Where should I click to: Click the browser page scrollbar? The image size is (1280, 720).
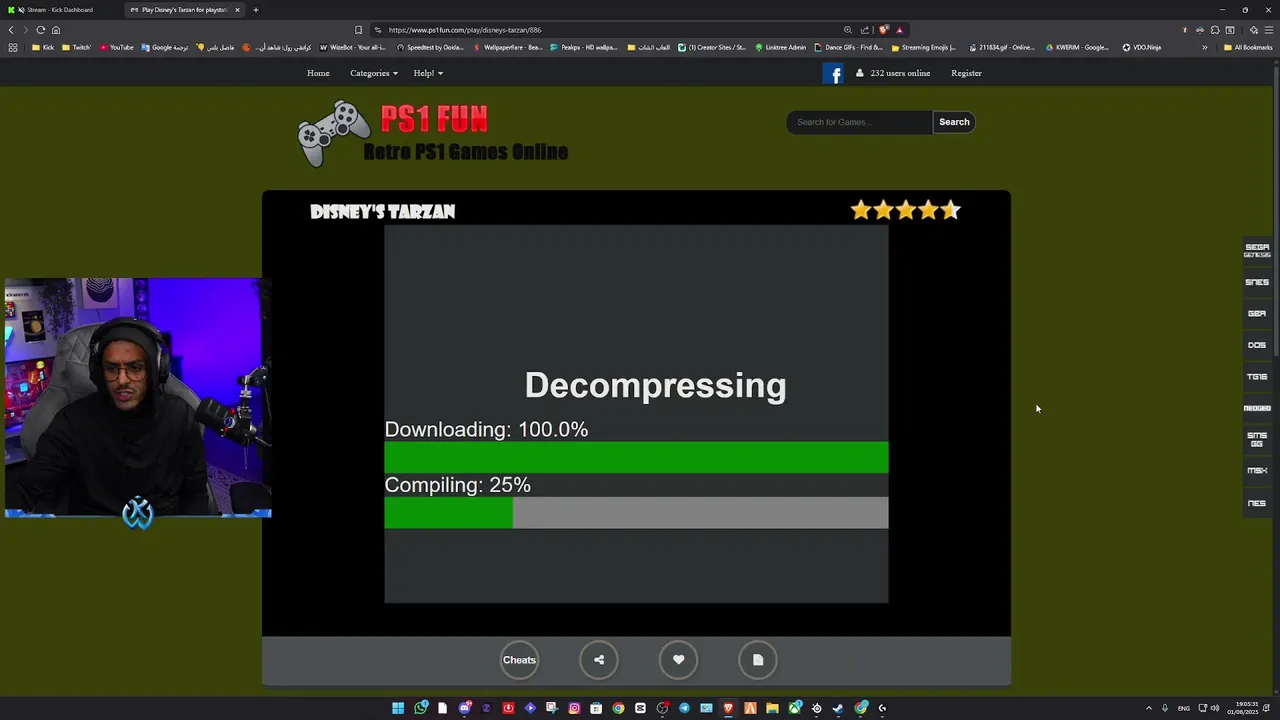click(1276, 210)
